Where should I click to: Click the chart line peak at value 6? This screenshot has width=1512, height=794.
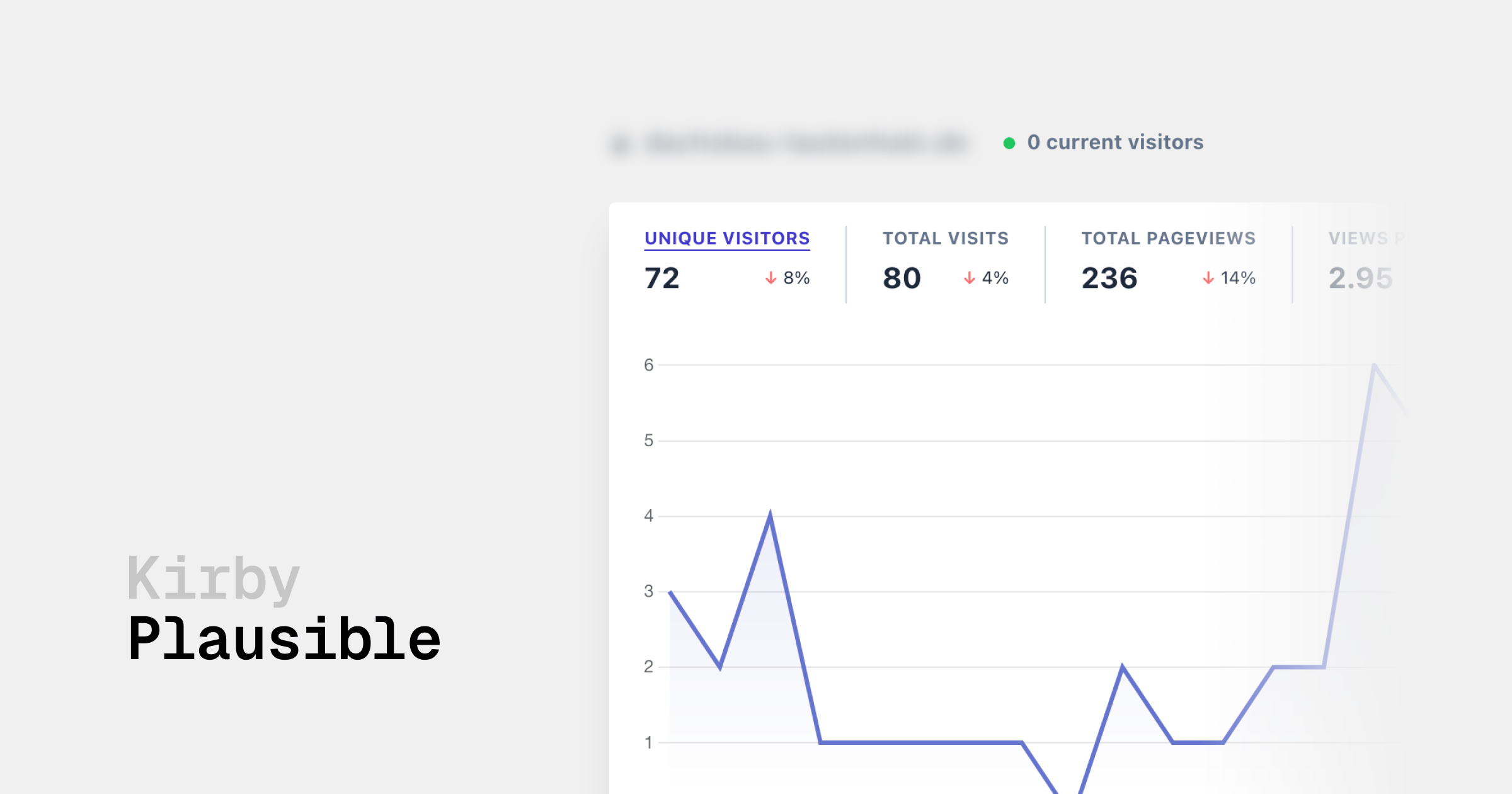click(1374, 366)
